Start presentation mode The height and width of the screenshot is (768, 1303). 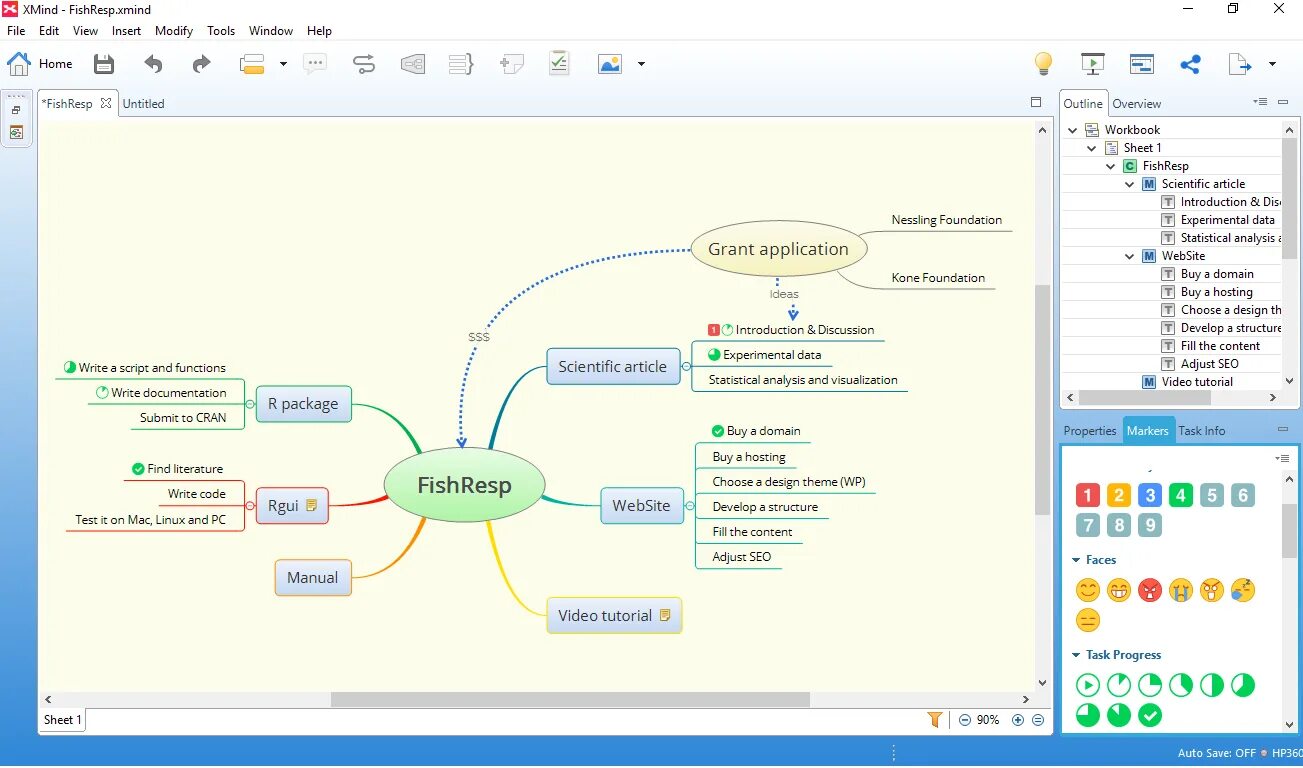coord(1092,64)
